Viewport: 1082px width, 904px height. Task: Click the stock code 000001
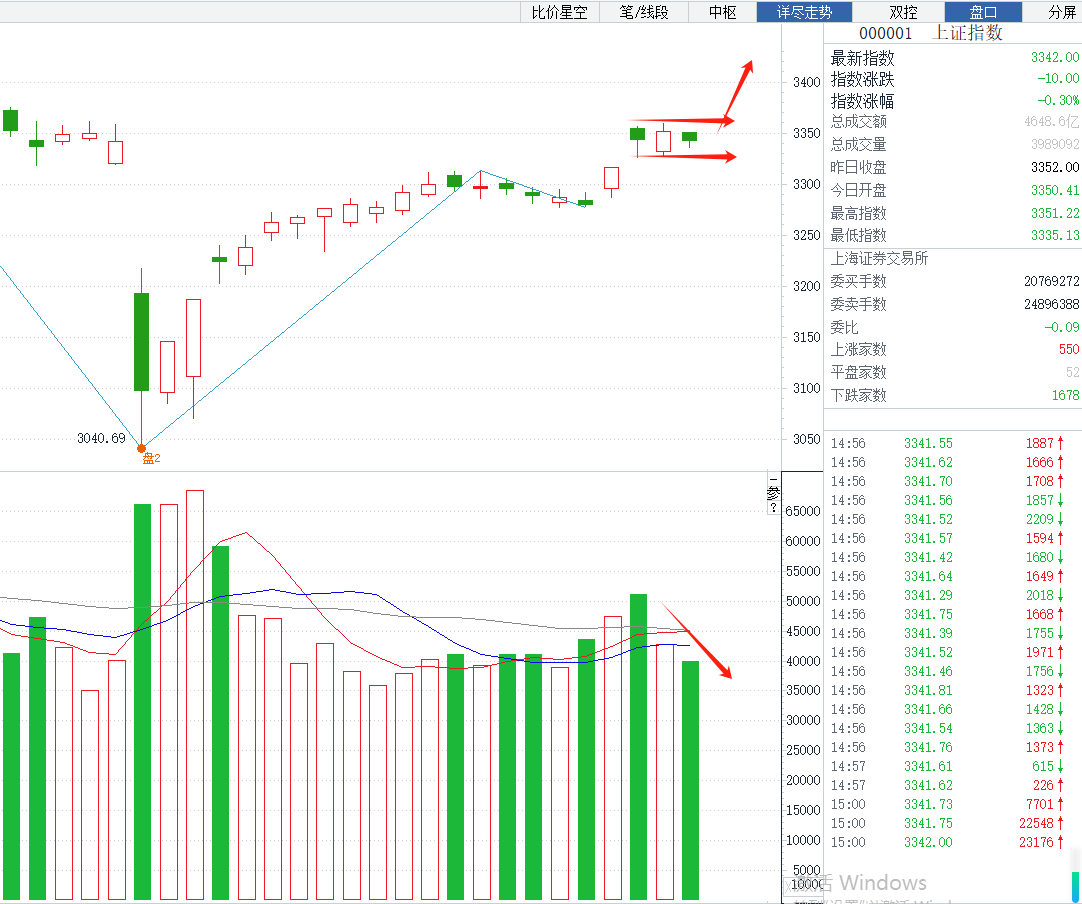coord(886,33)
